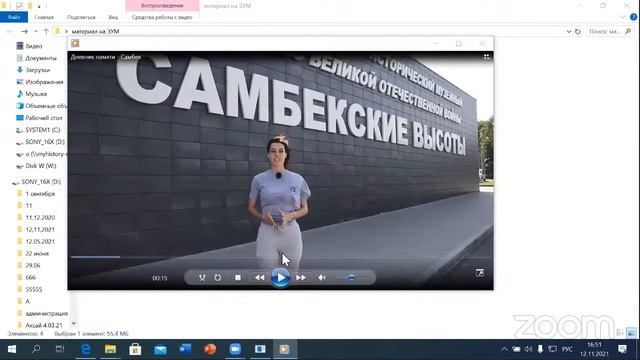Click the Explorer search field
The height and width of the screenshot is (360, 640).
610,31
